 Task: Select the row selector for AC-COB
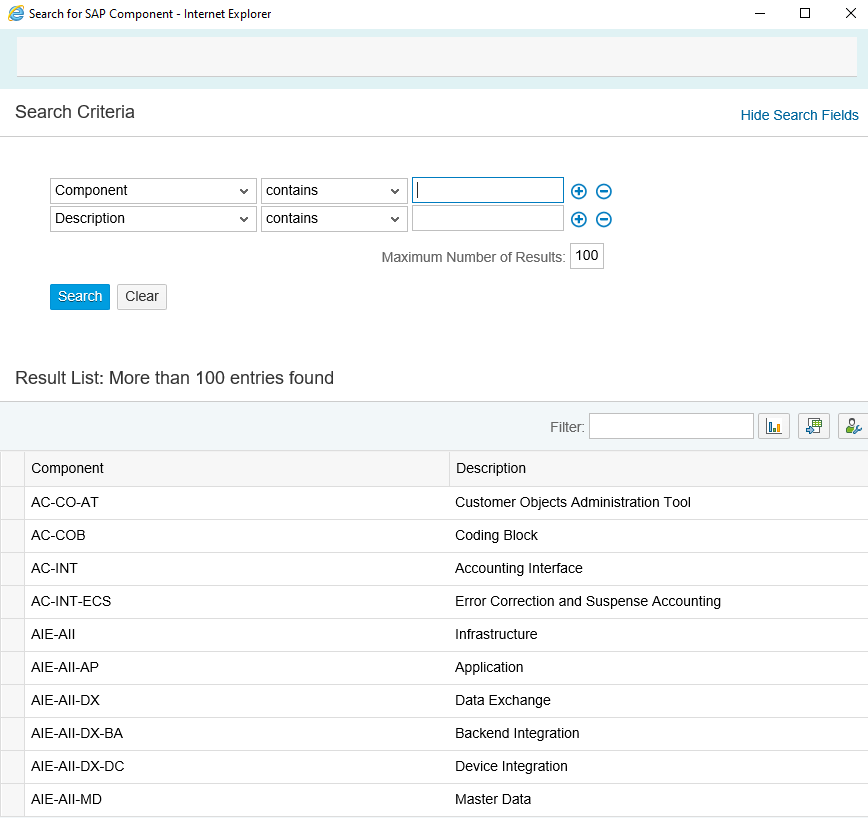12,536
